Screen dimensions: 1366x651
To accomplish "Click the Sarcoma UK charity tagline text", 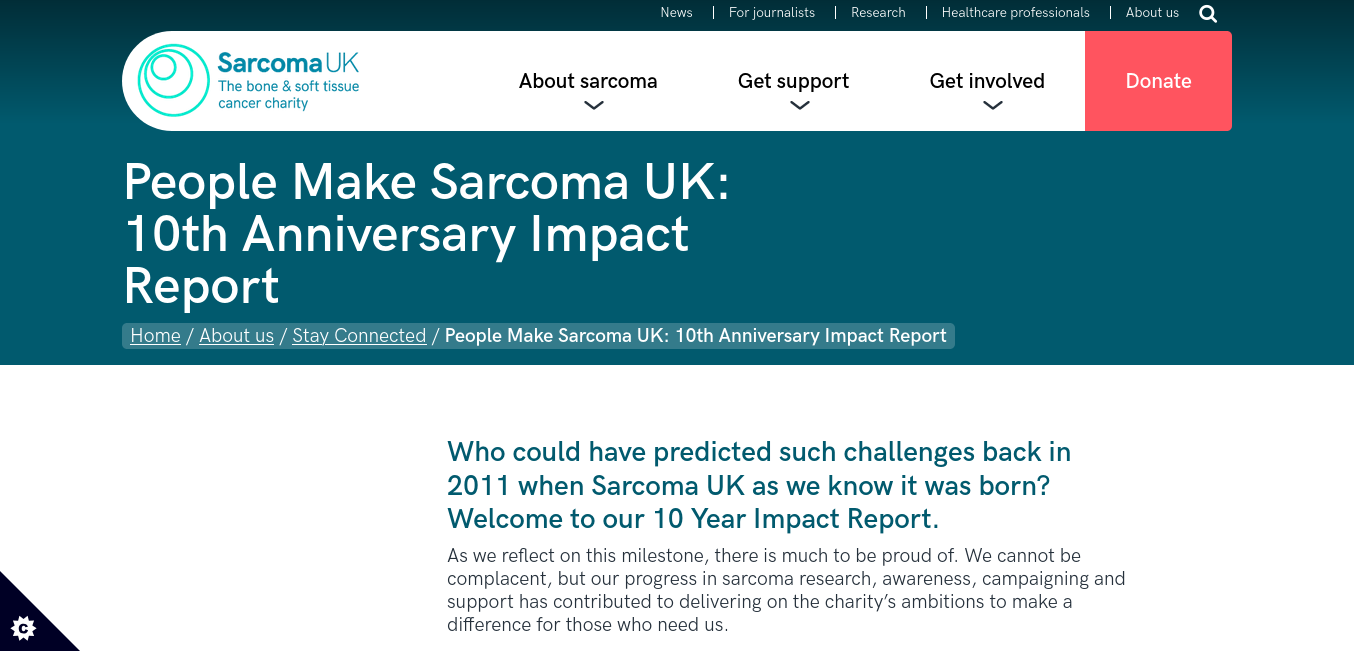I will click(288, 95).
